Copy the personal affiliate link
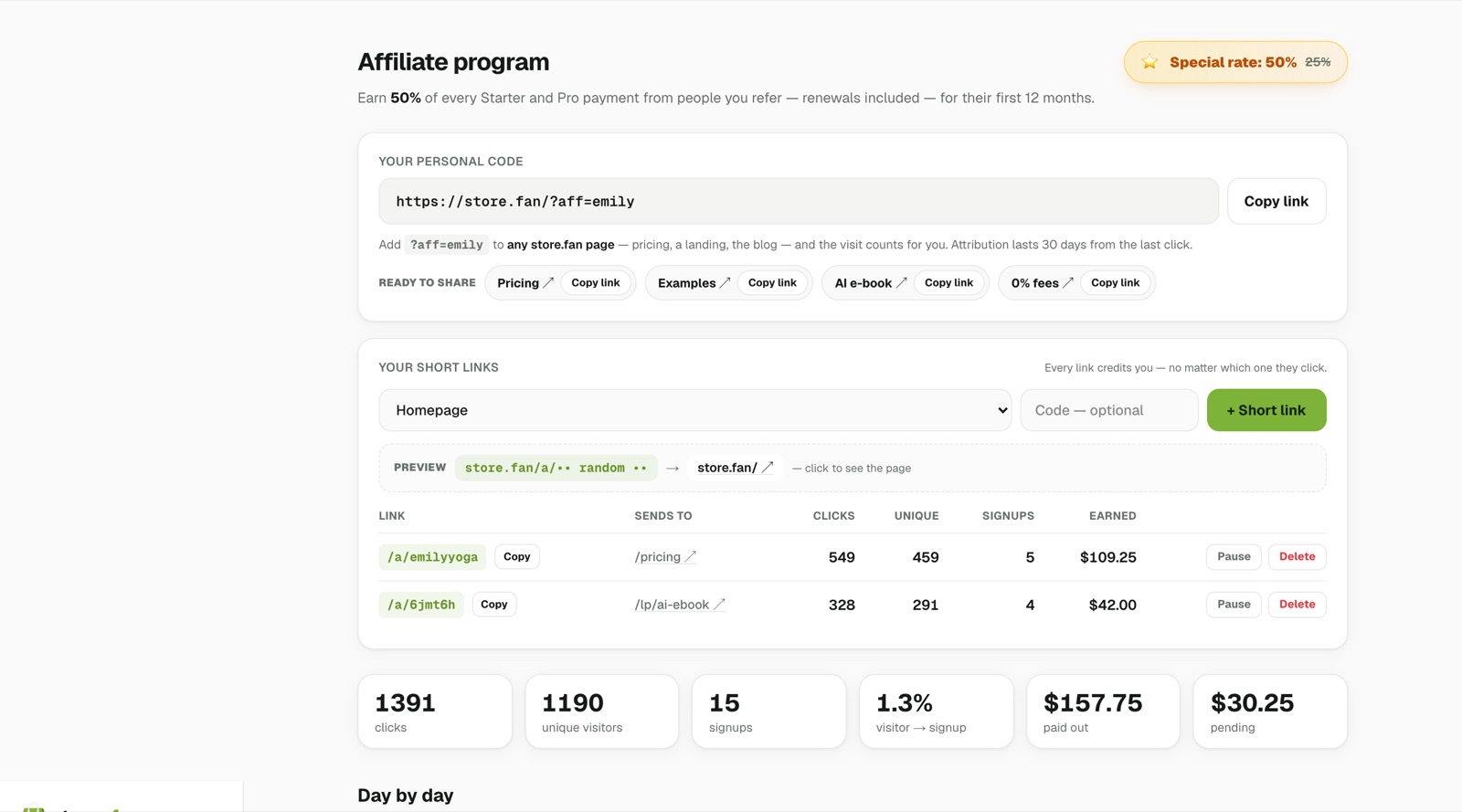Viewport: 1462px width, 812px height. coord(1277,201)
